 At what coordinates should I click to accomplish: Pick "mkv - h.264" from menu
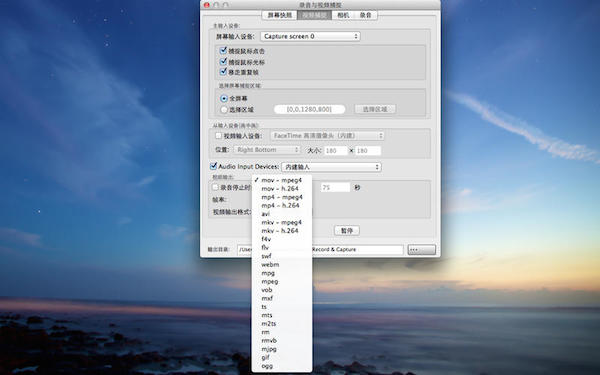282,230
